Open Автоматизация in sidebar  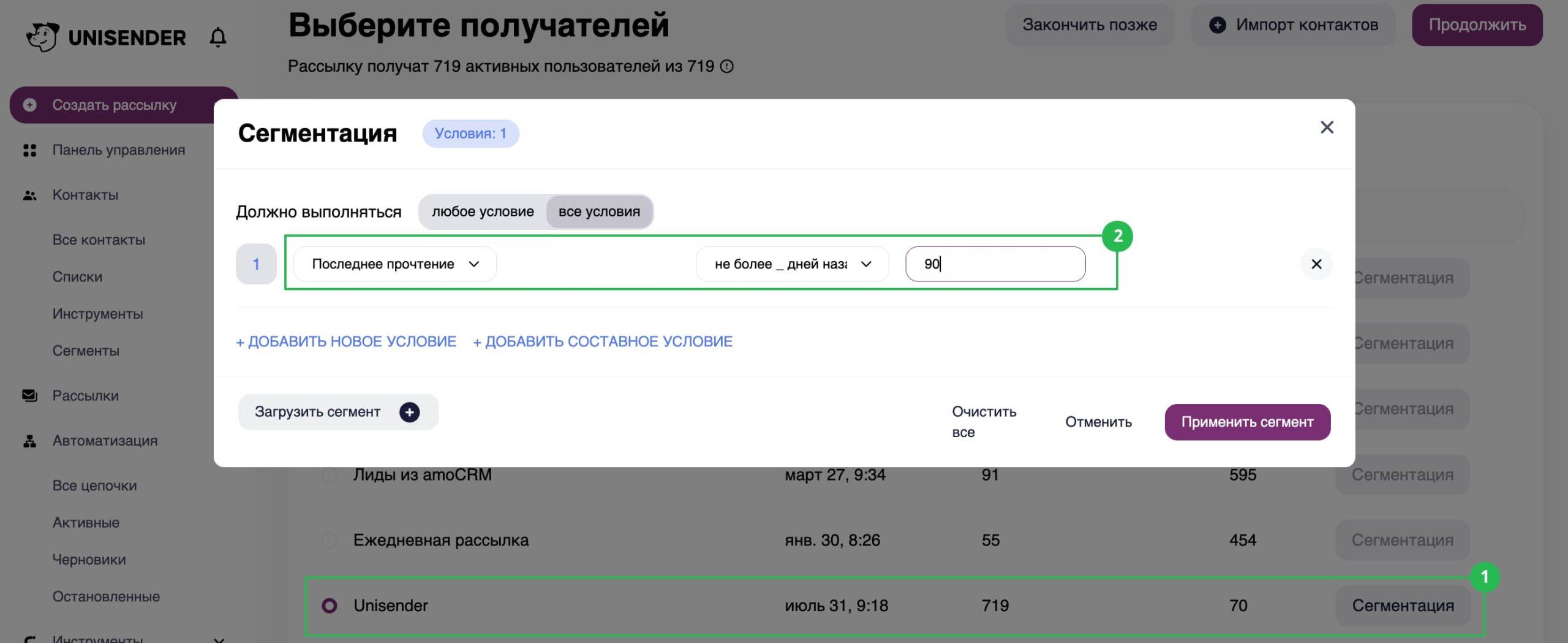[105, 441]
